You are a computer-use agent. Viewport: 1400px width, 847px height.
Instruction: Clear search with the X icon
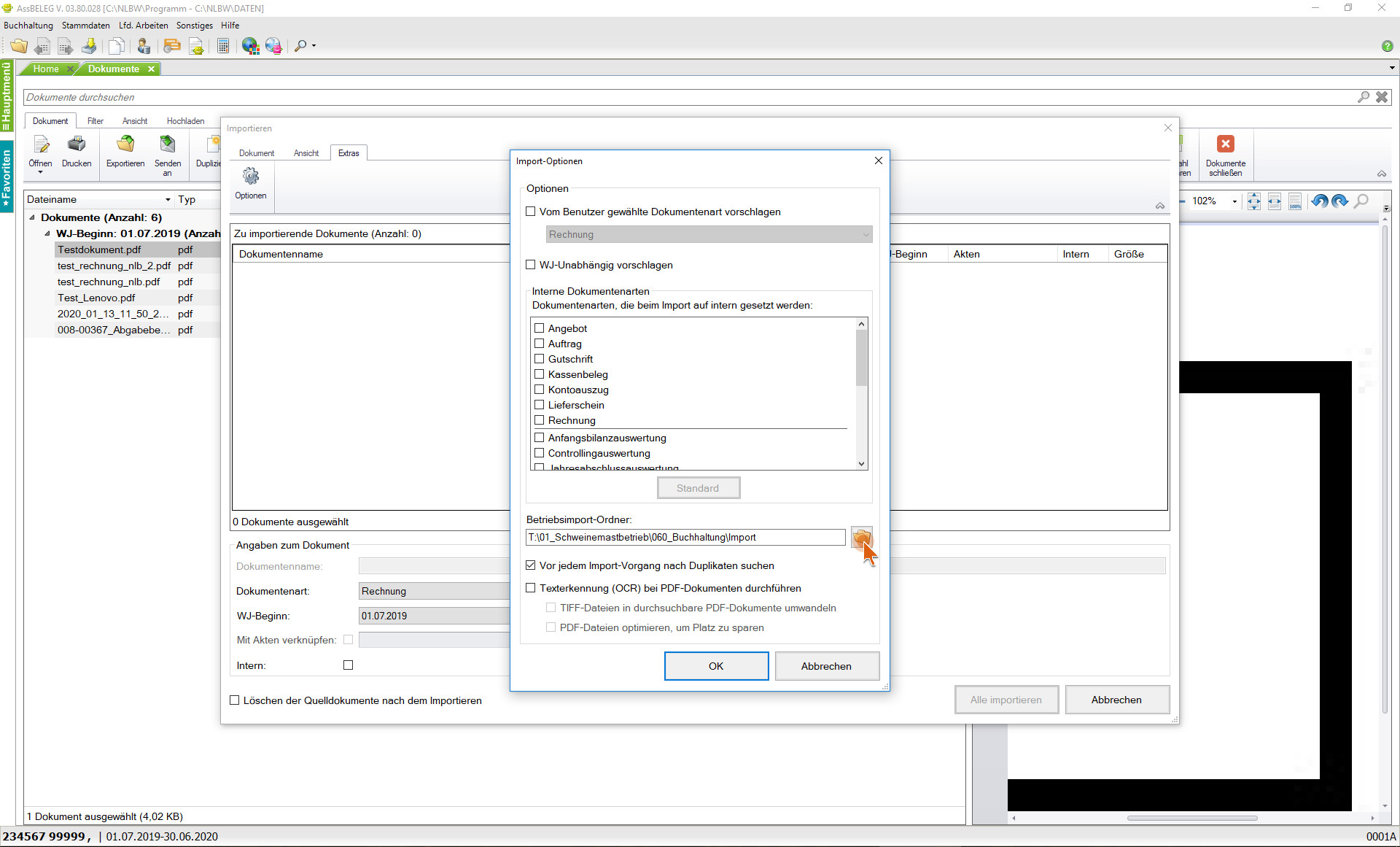click(1382, 97)
